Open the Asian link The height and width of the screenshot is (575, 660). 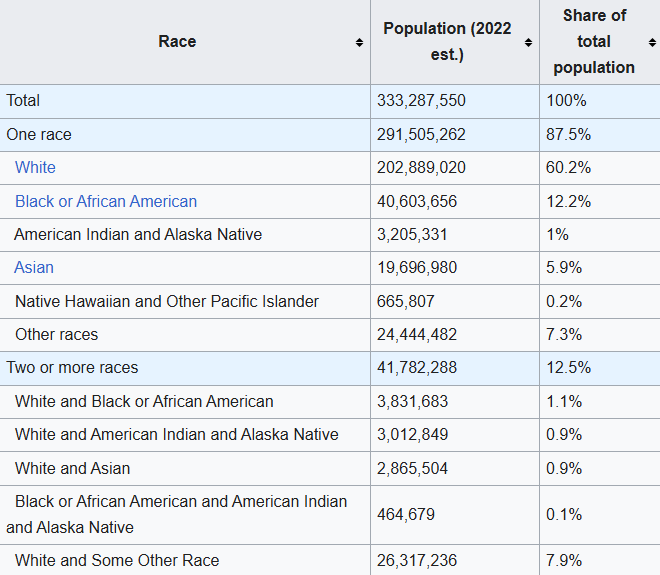click(x=34, y=267)
